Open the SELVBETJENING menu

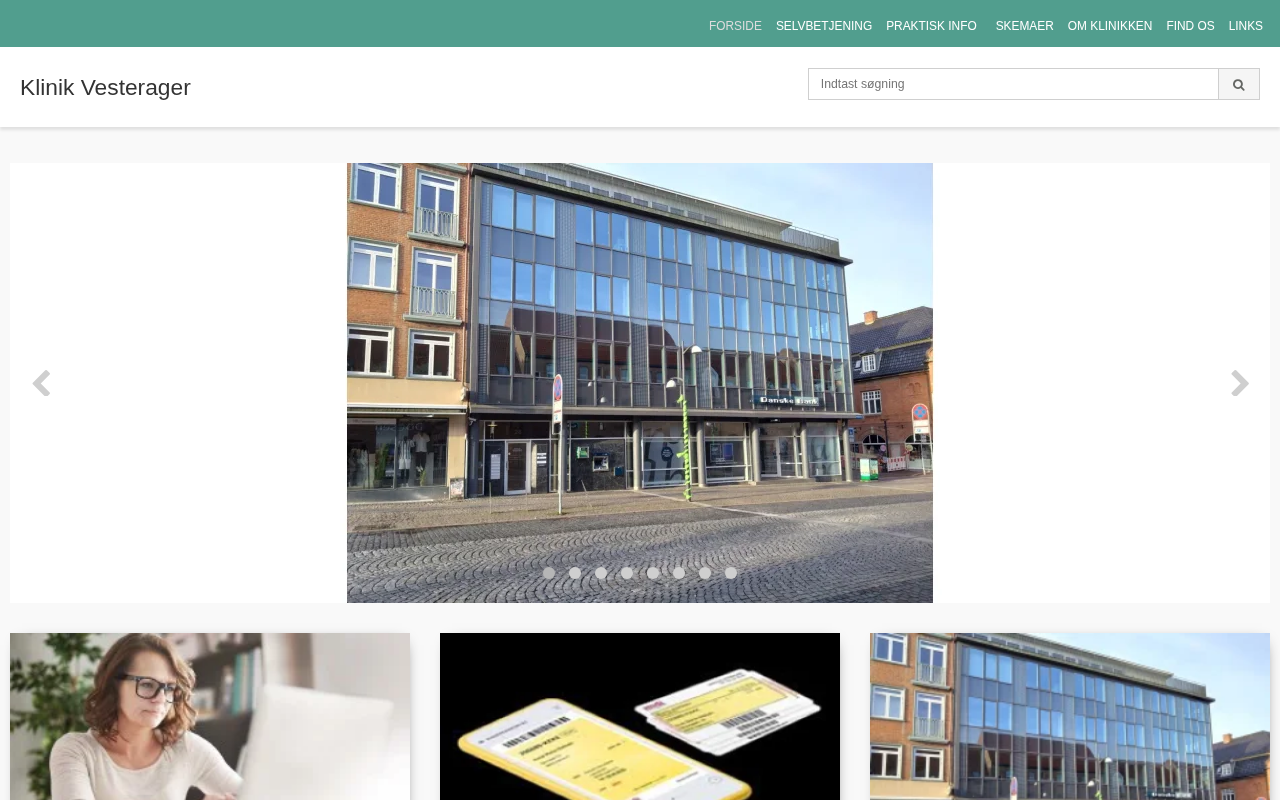824,26
